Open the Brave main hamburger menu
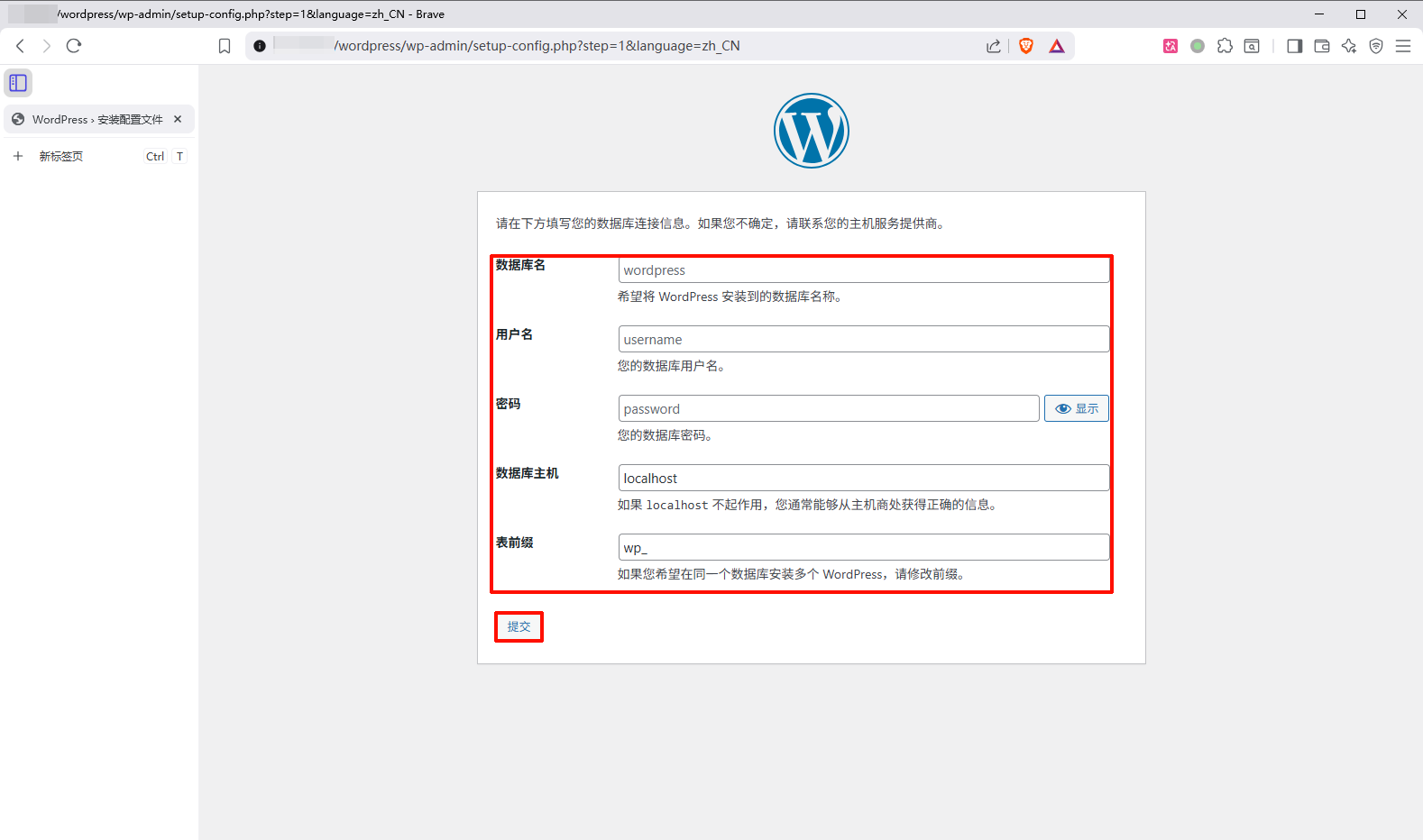 (1403, 46)
